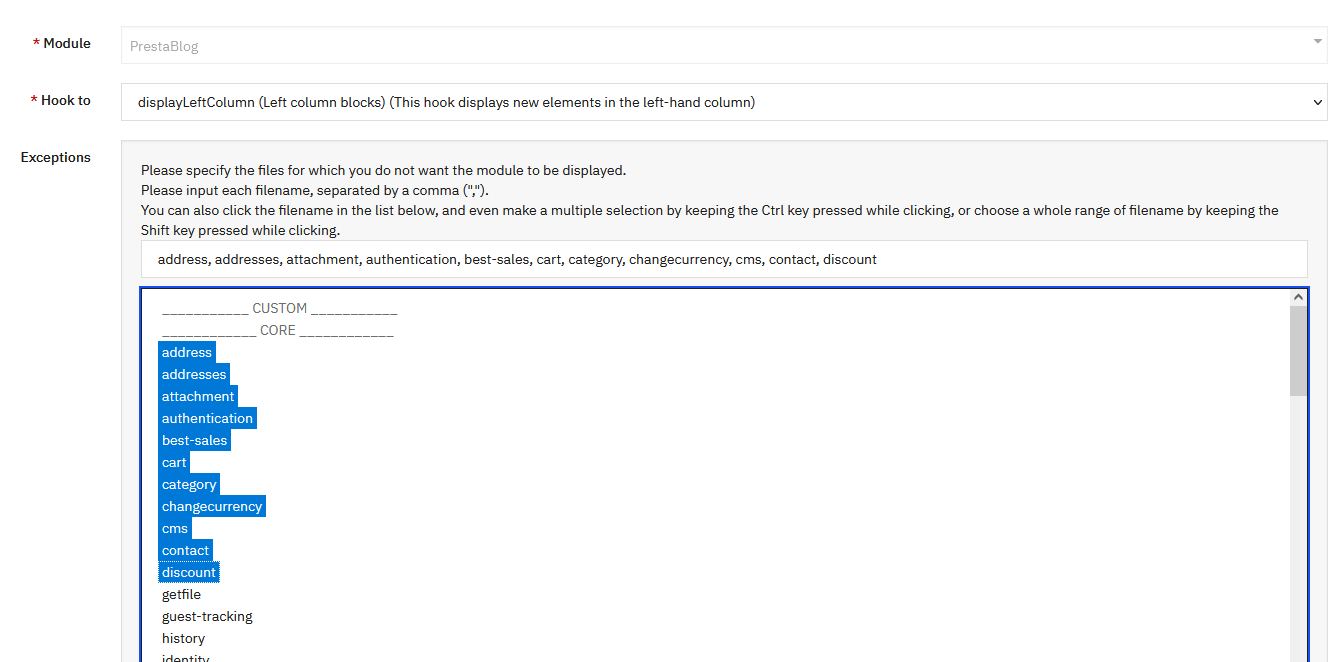The image size is (1342, 662).
Task: Select 'address' in the file list
Action: point(187,352)
